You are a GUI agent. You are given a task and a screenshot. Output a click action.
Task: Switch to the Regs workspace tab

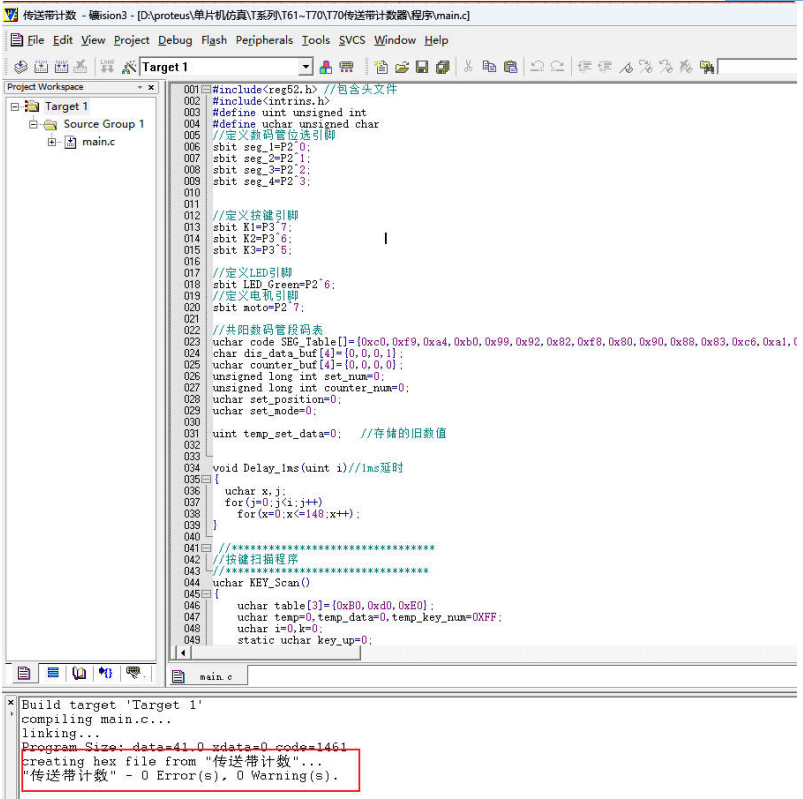pyautogui.click(x=53, y=673)
